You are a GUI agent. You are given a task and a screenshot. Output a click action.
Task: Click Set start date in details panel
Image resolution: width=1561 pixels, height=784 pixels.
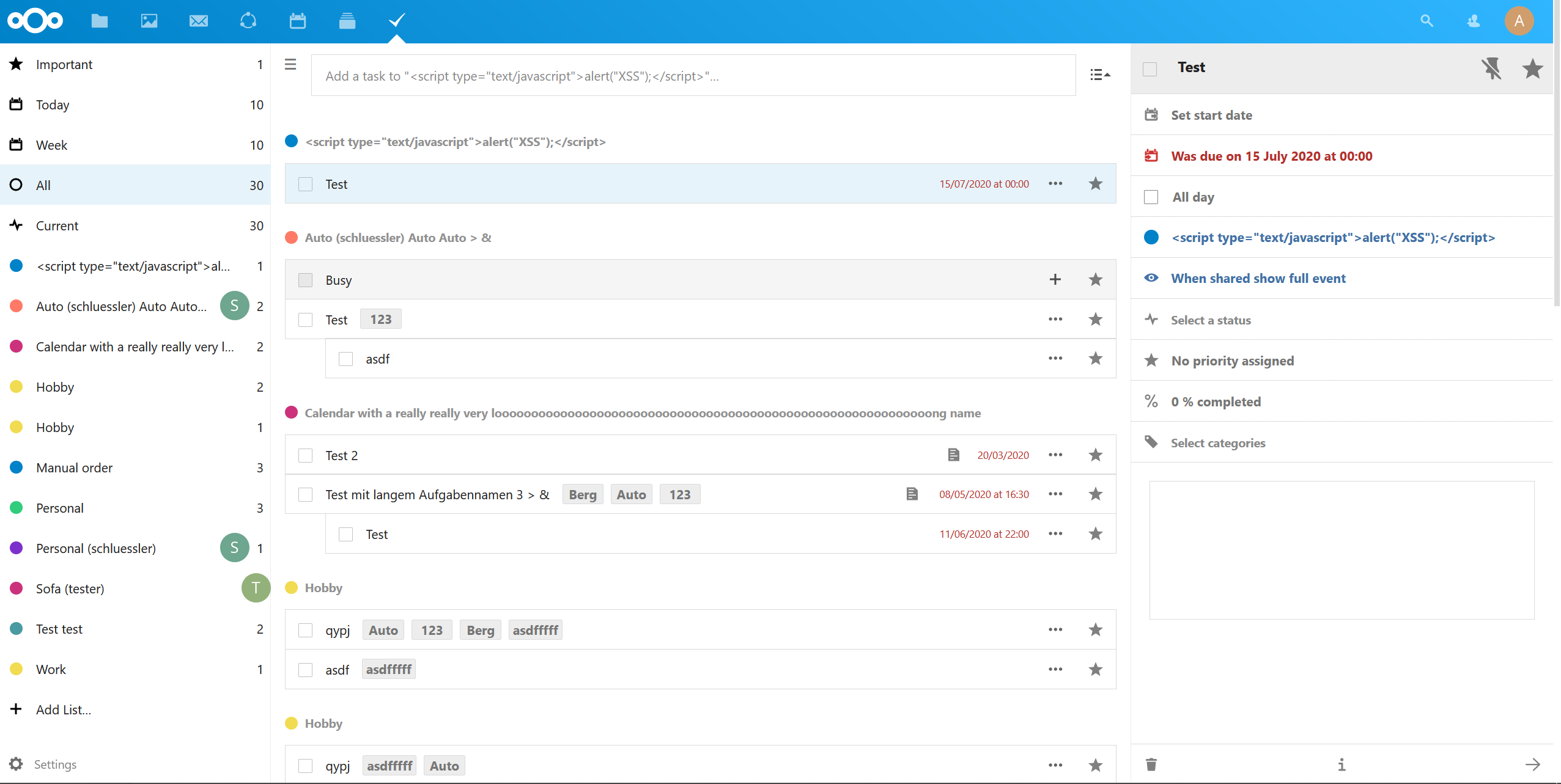(1211, 115)
